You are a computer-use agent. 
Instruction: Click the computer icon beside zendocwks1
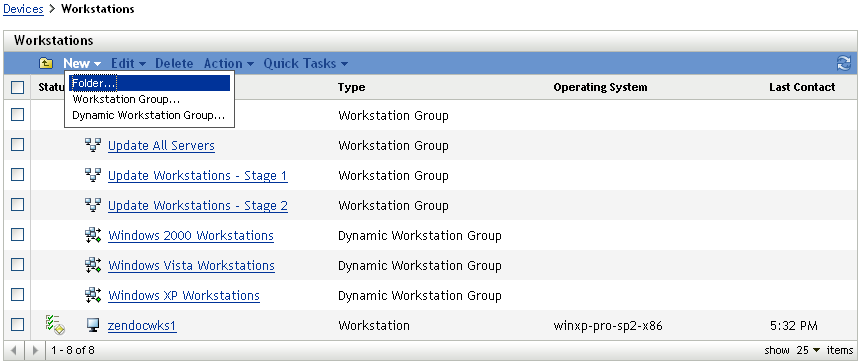(x=93, y=325)
